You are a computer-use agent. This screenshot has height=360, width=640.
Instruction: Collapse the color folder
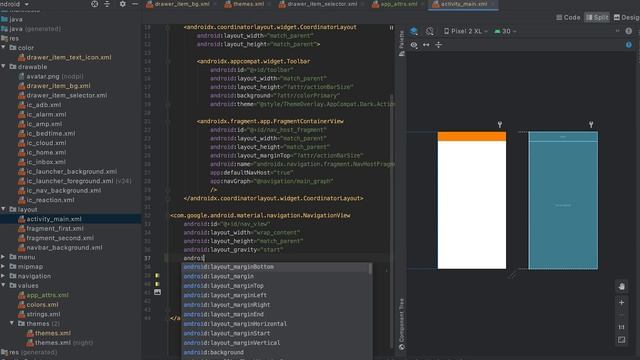4,48
